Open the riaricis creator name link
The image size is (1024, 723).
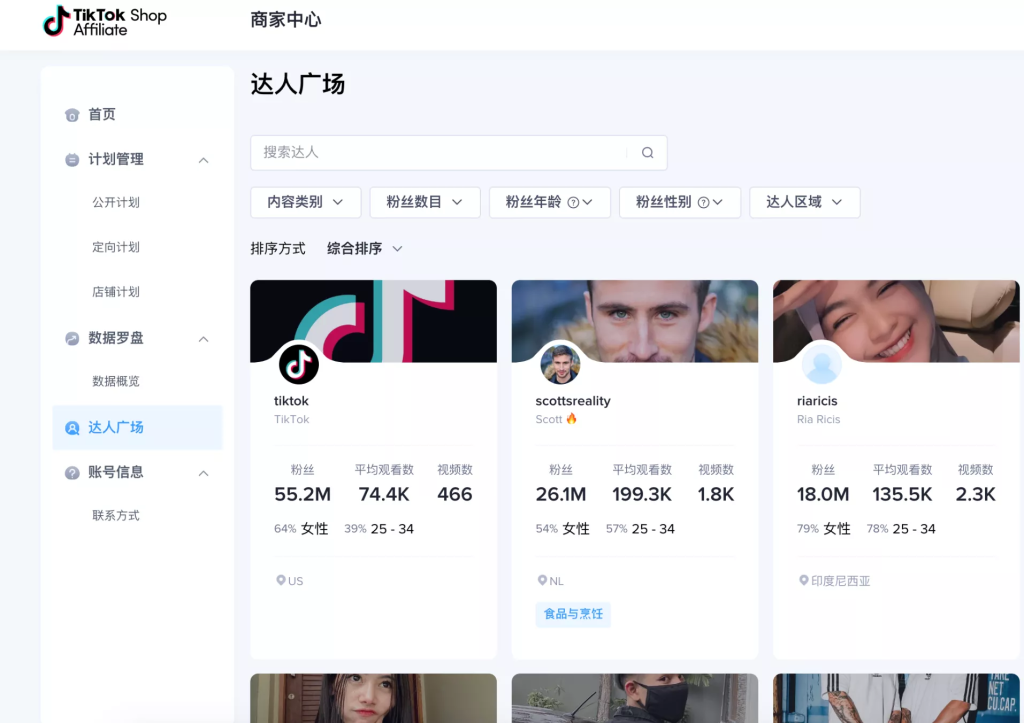pos(817,401)
